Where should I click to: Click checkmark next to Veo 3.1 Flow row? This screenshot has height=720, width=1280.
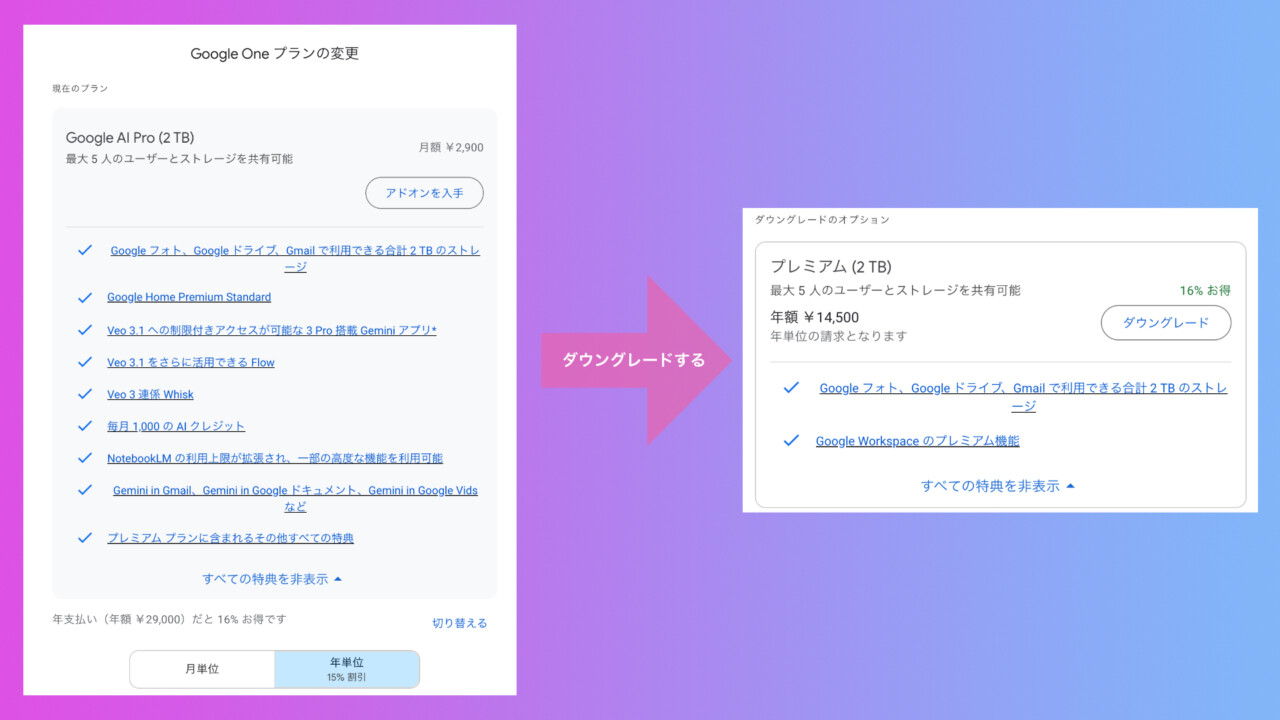(85, 362)
